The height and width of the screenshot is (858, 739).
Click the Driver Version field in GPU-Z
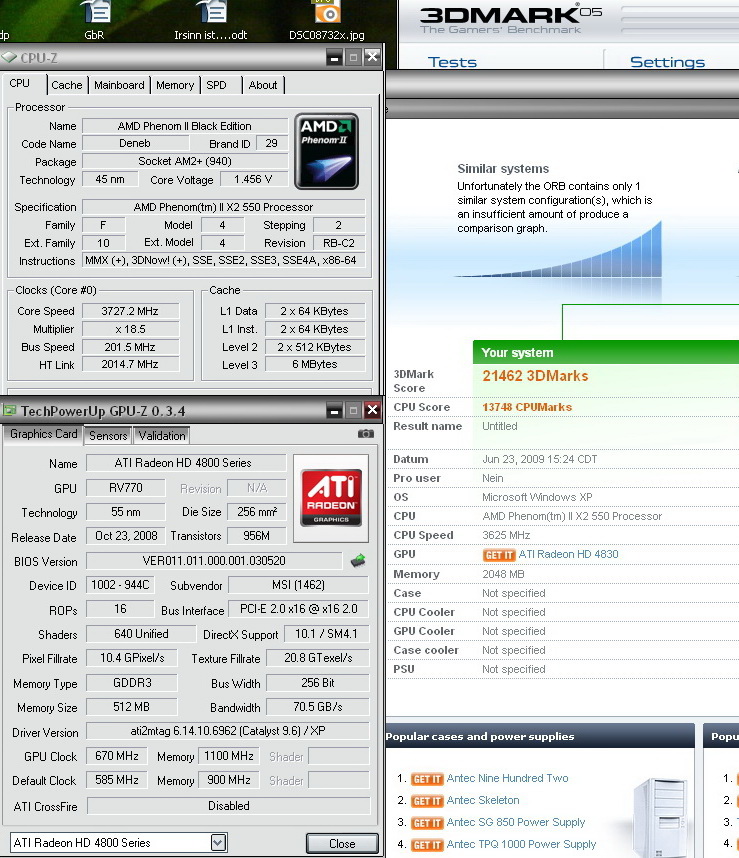coord(228,731)
